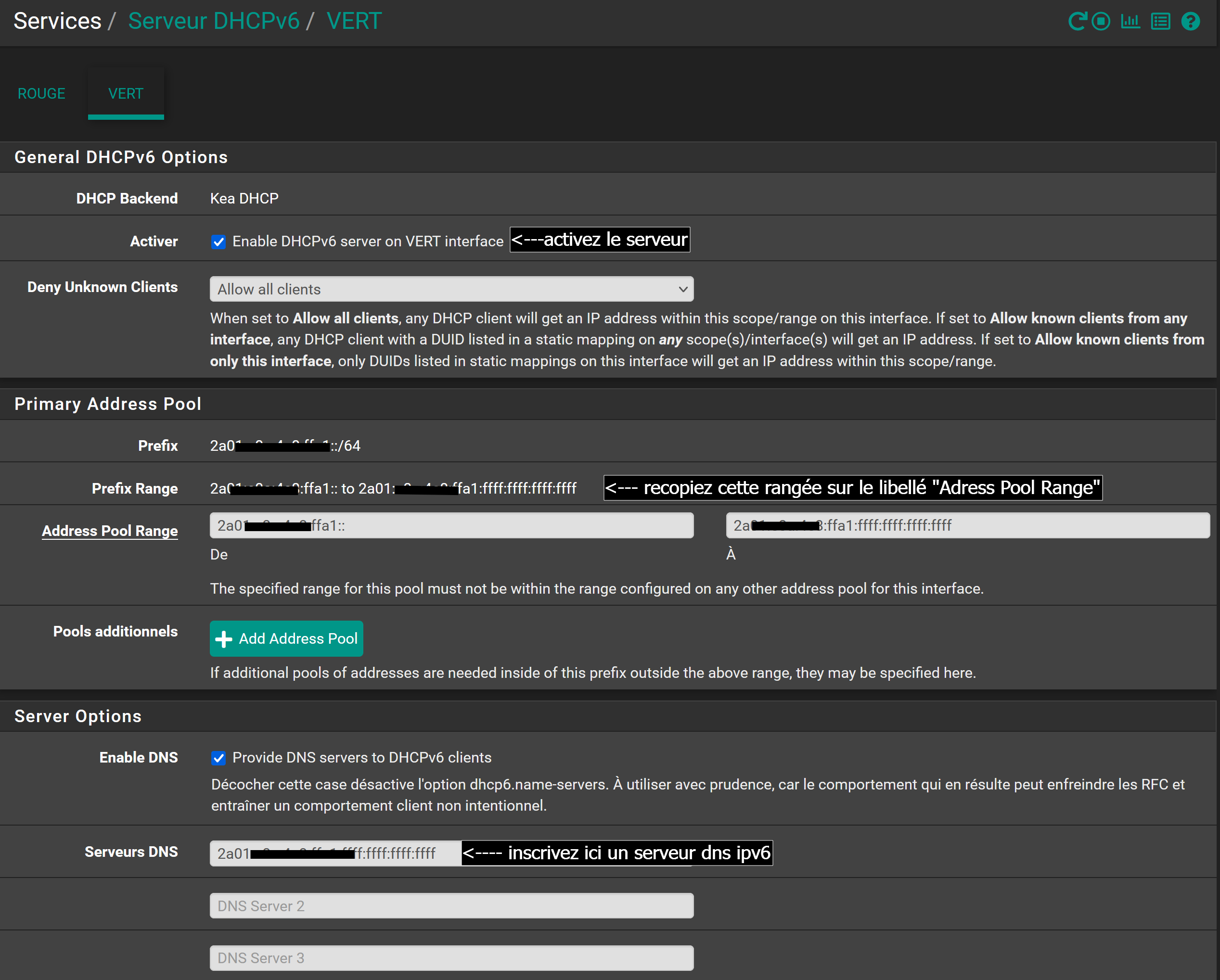Open the help question mark icon
This screenshot has height=980, width=1220.
coord(1190,22)
